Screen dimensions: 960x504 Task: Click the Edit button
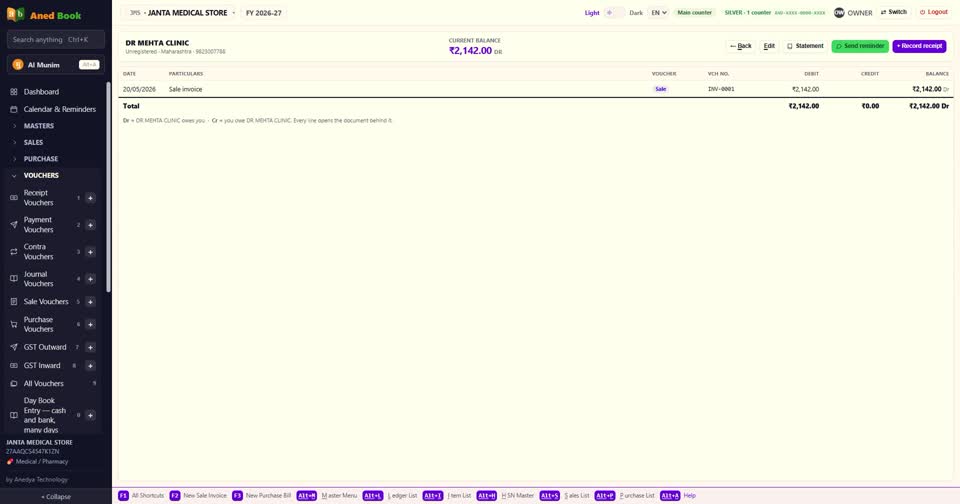point(769,46)
